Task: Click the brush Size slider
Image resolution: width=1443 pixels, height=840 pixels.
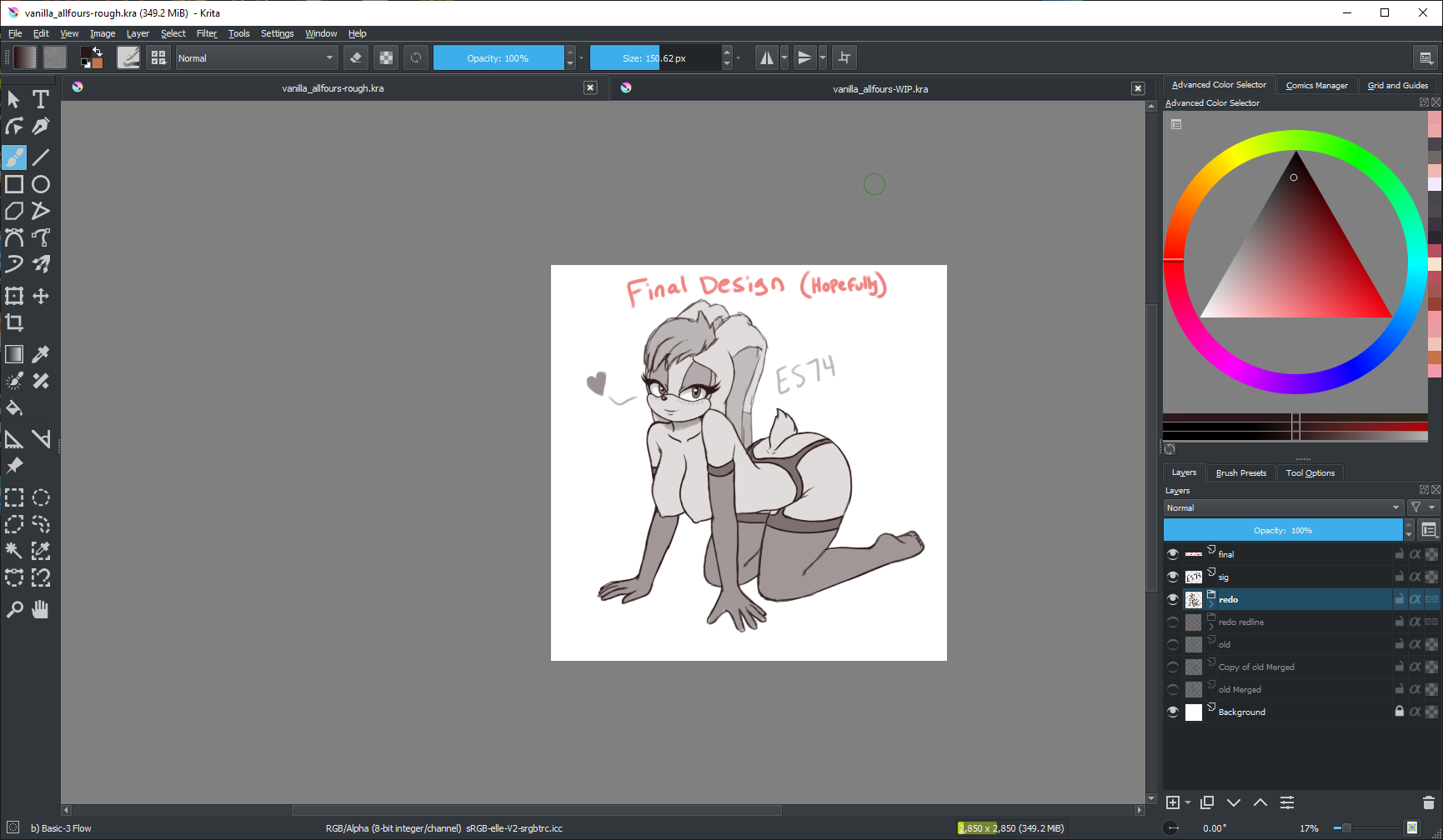Action: point(655,57)
